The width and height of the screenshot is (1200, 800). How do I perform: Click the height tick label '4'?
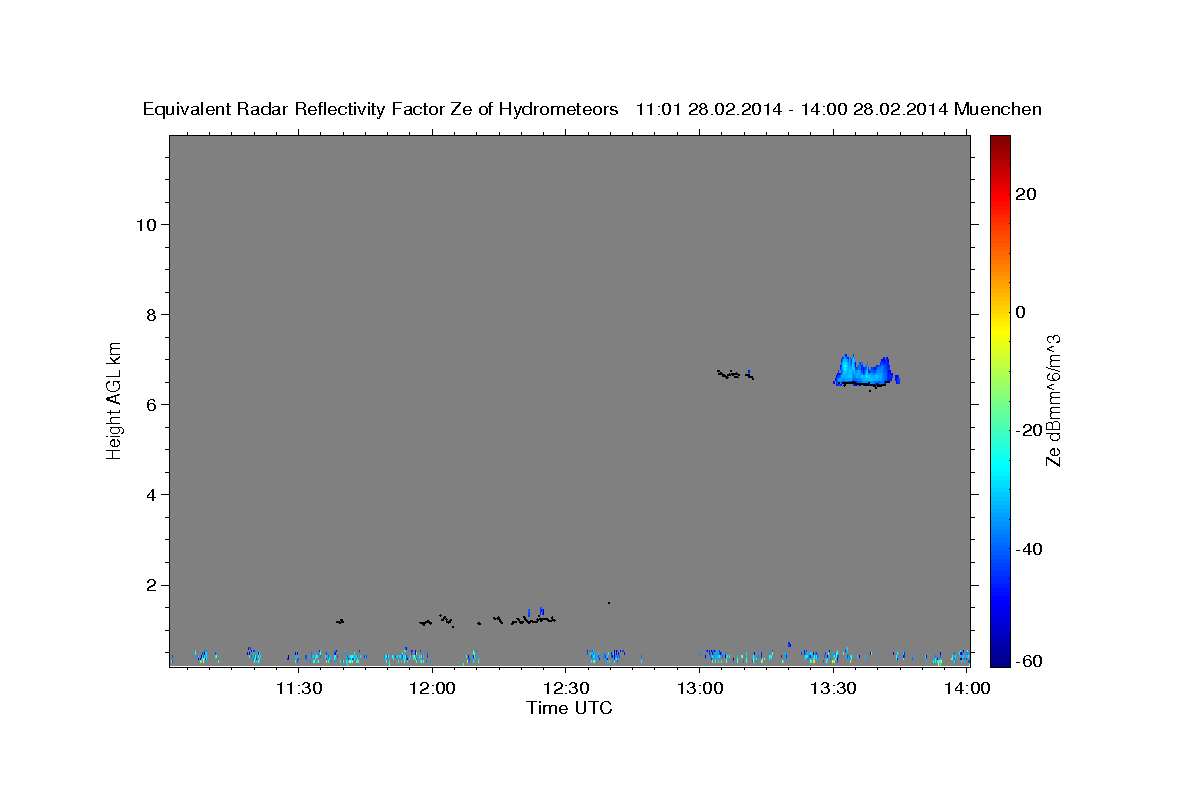(151, 494)
